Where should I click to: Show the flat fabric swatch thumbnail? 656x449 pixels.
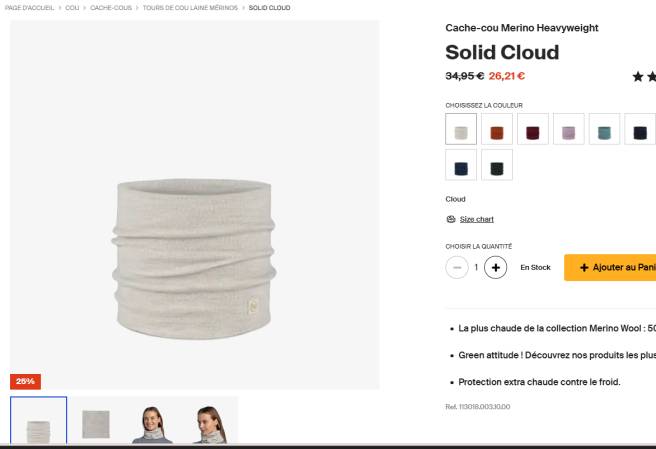click(97, 422)
